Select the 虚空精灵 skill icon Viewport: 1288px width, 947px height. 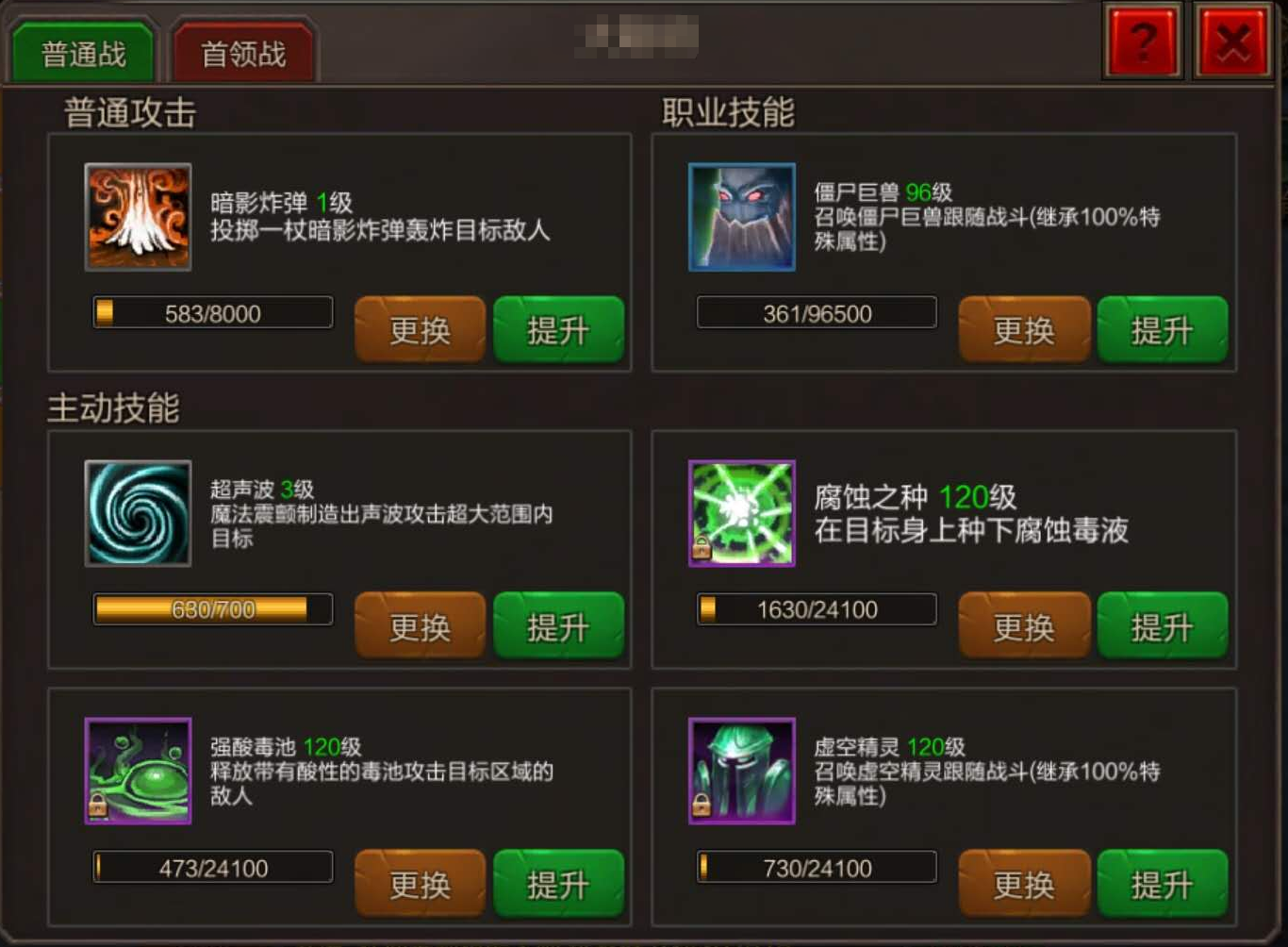pyautogui.click(x=742, y=771)
